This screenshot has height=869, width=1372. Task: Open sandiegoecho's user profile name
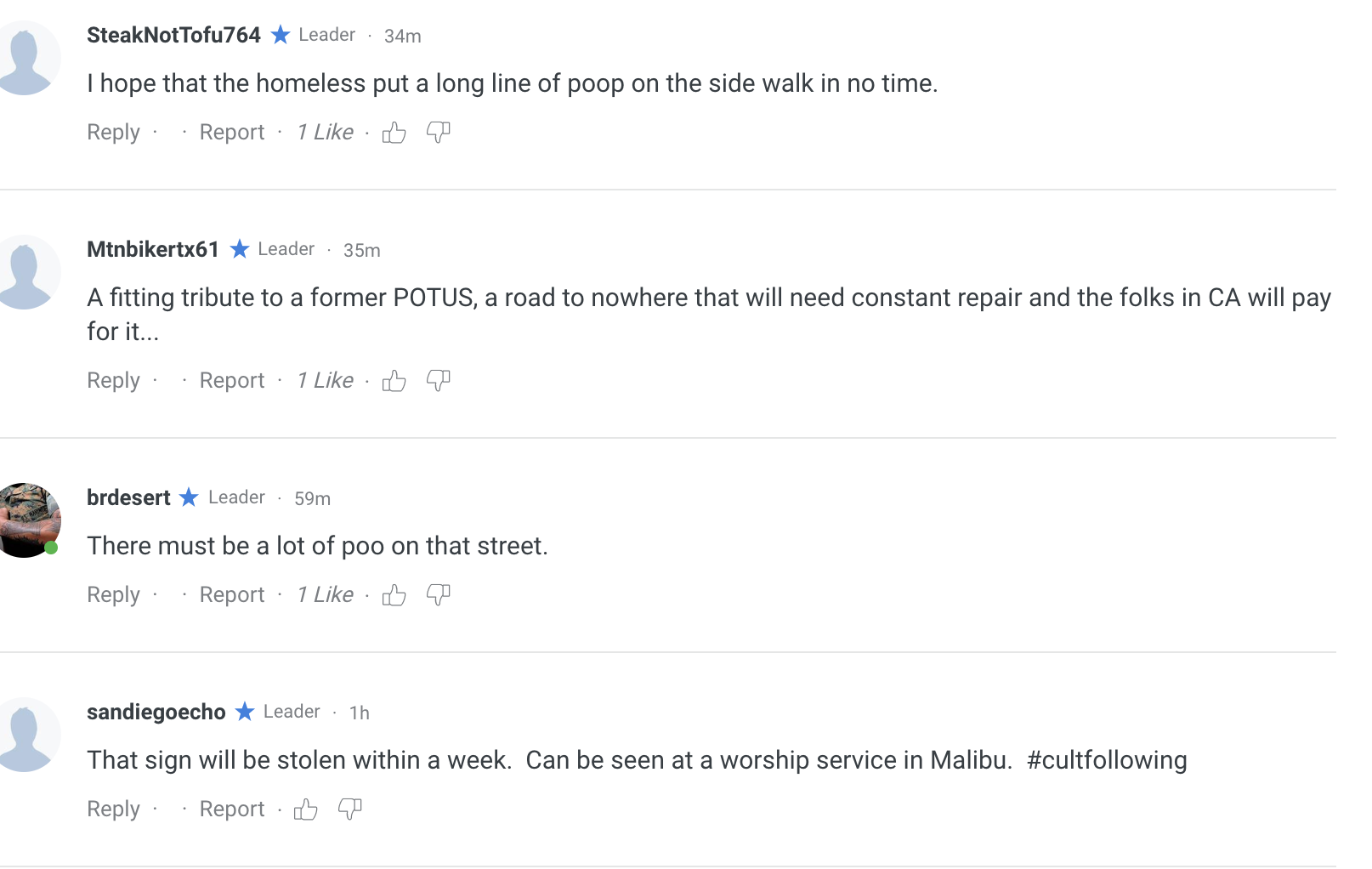pyautogui.click(x=156, y=712)
